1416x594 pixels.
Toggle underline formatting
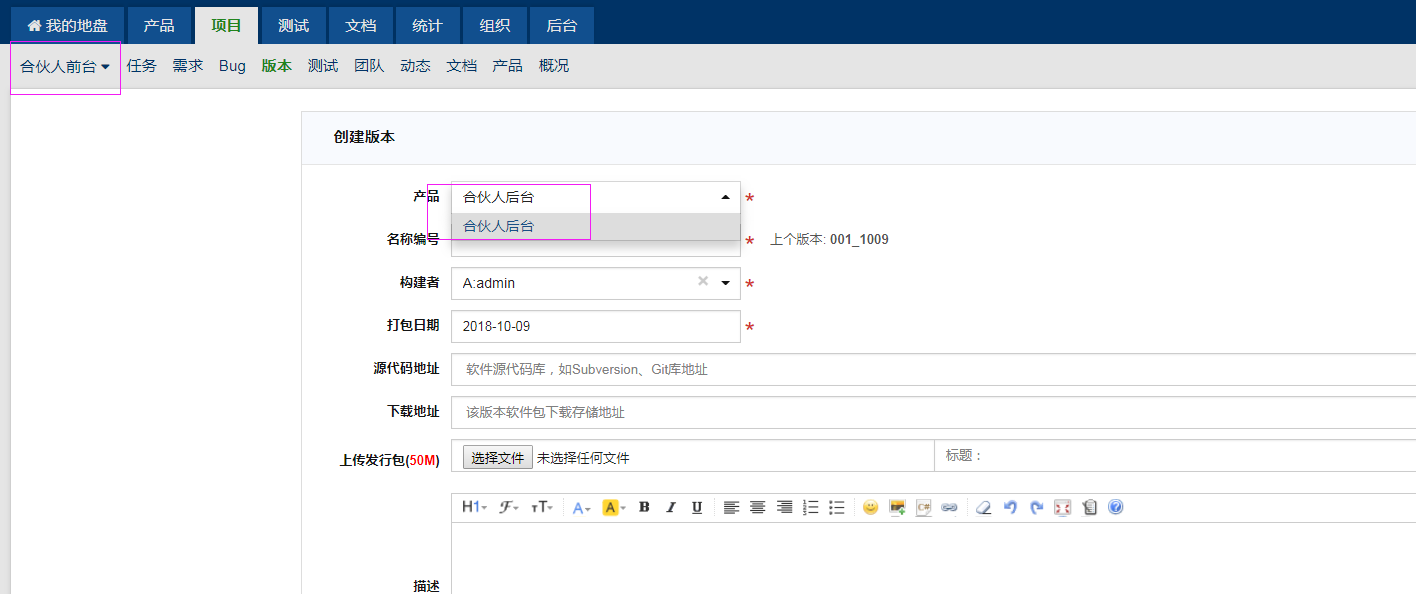(x=697, y=508)
